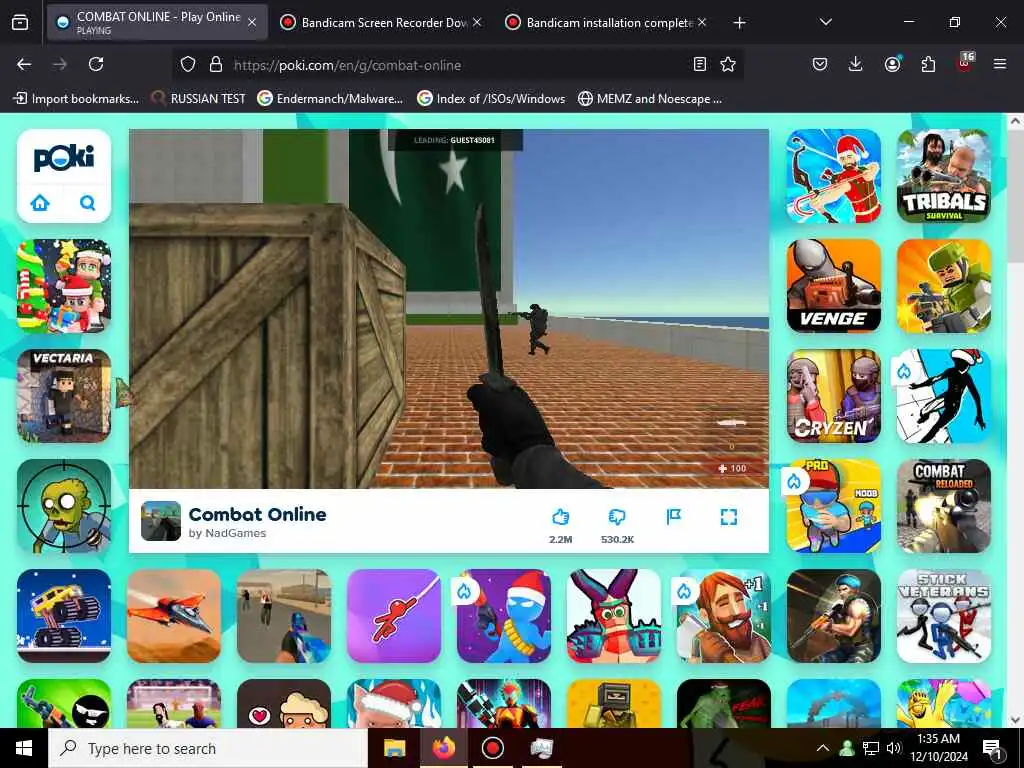This screenshot has height=768, width=1024.
Task: Open Firefox View icon
Action: click(x=20, y=23)
